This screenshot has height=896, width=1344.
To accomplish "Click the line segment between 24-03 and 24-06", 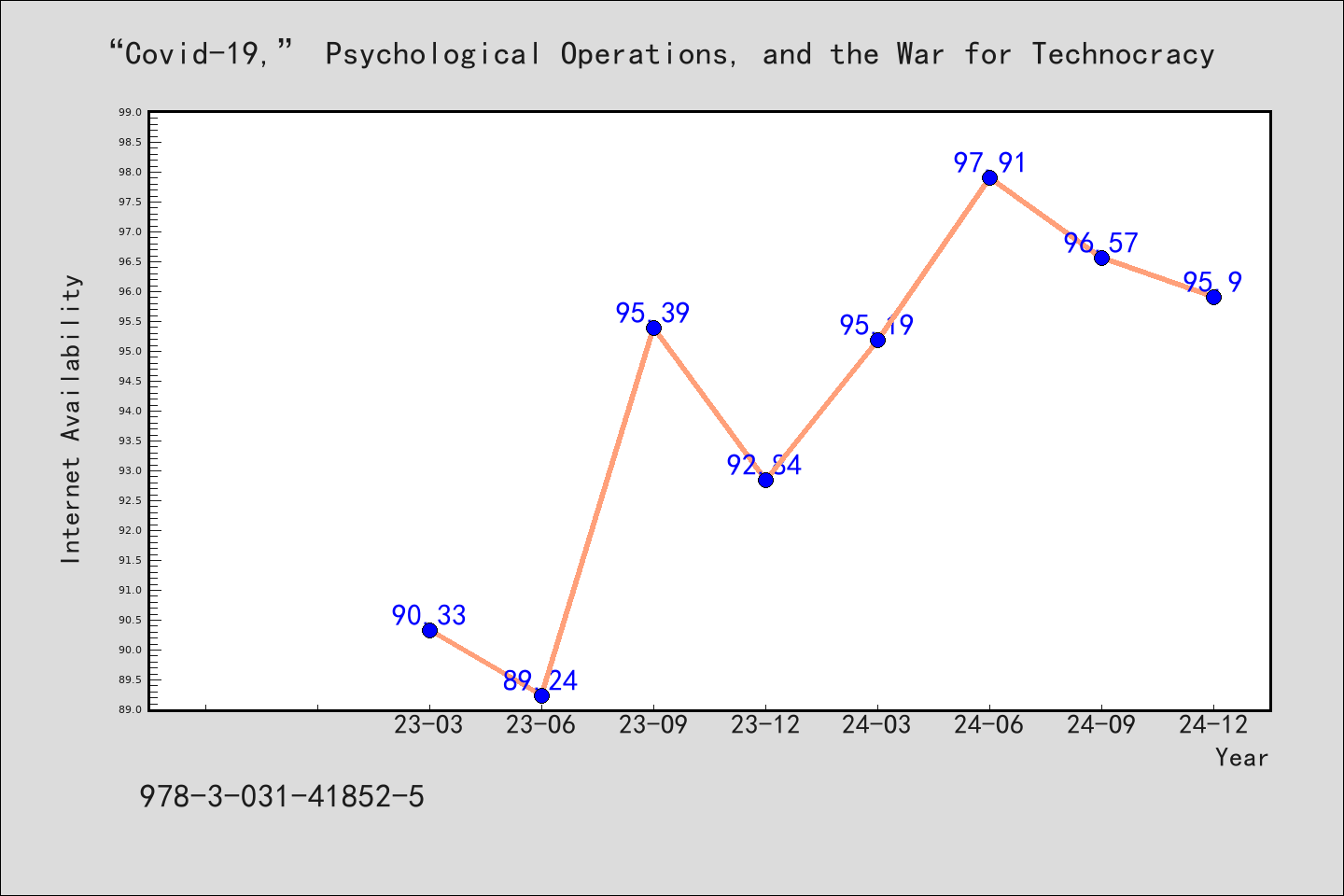I will tap(933, 259).
